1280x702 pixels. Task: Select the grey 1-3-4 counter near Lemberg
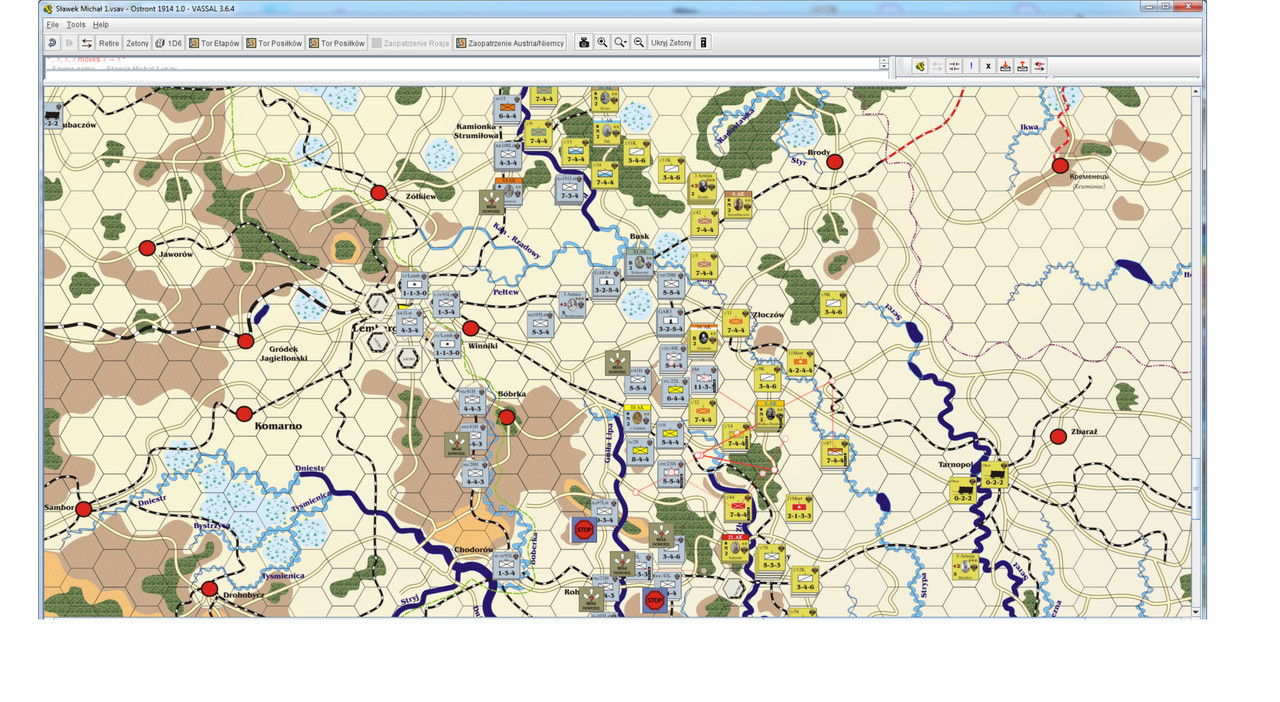[445, 306]
